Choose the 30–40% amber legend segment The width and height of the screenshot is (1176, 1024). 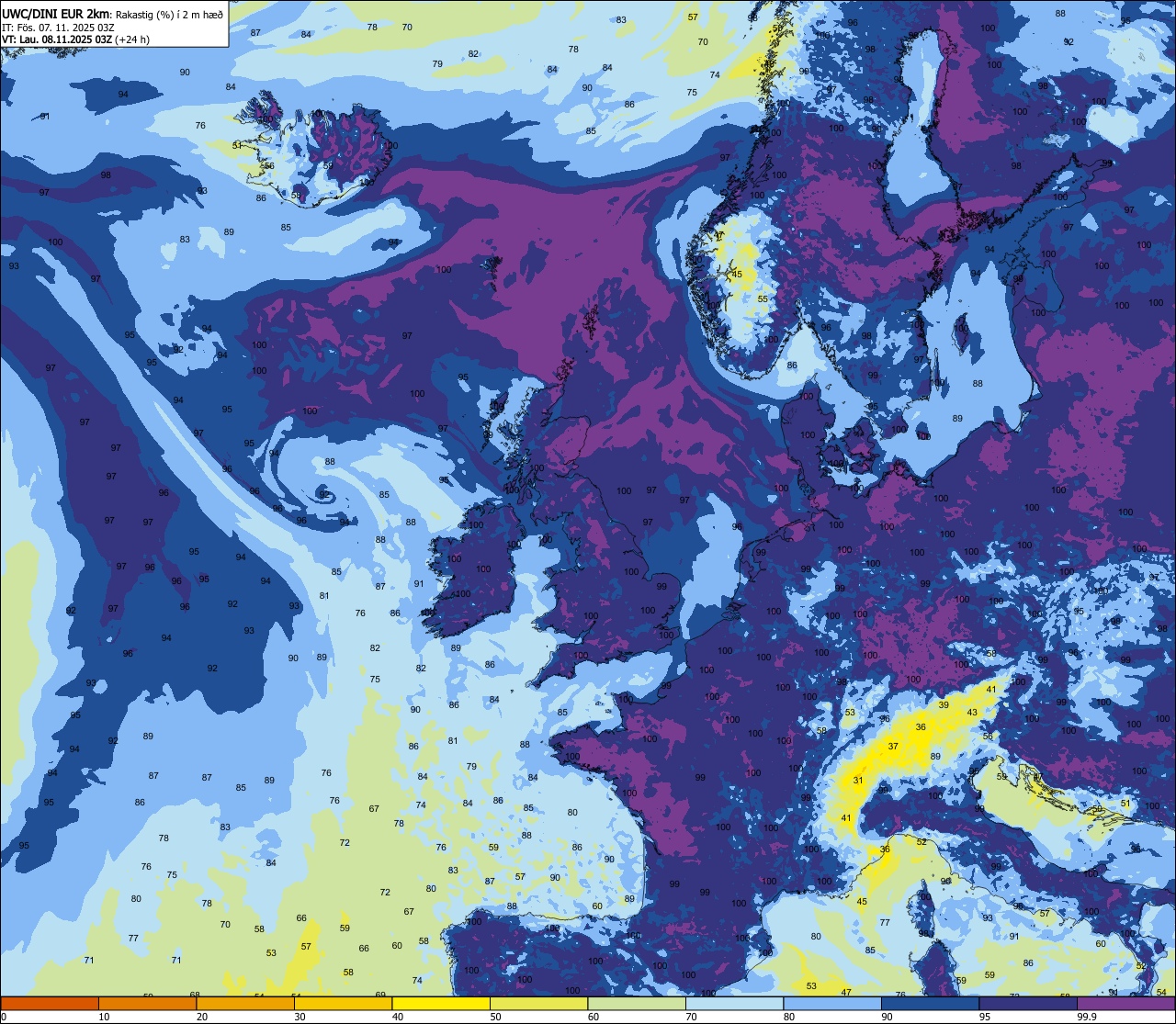343,1003
